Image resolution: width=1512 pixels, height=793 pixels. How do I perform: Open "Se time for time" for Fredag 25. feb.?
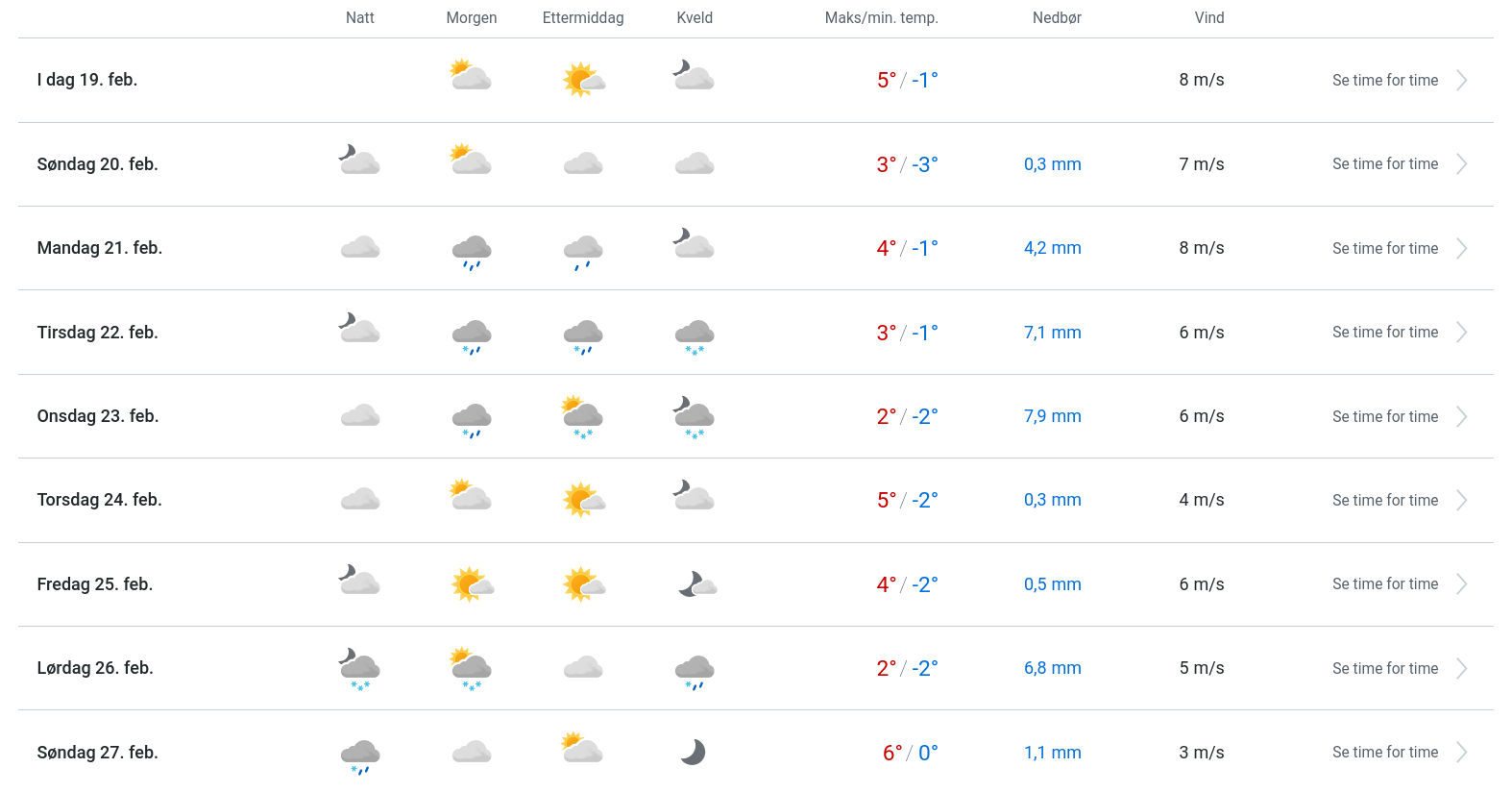coord(1385,583)
